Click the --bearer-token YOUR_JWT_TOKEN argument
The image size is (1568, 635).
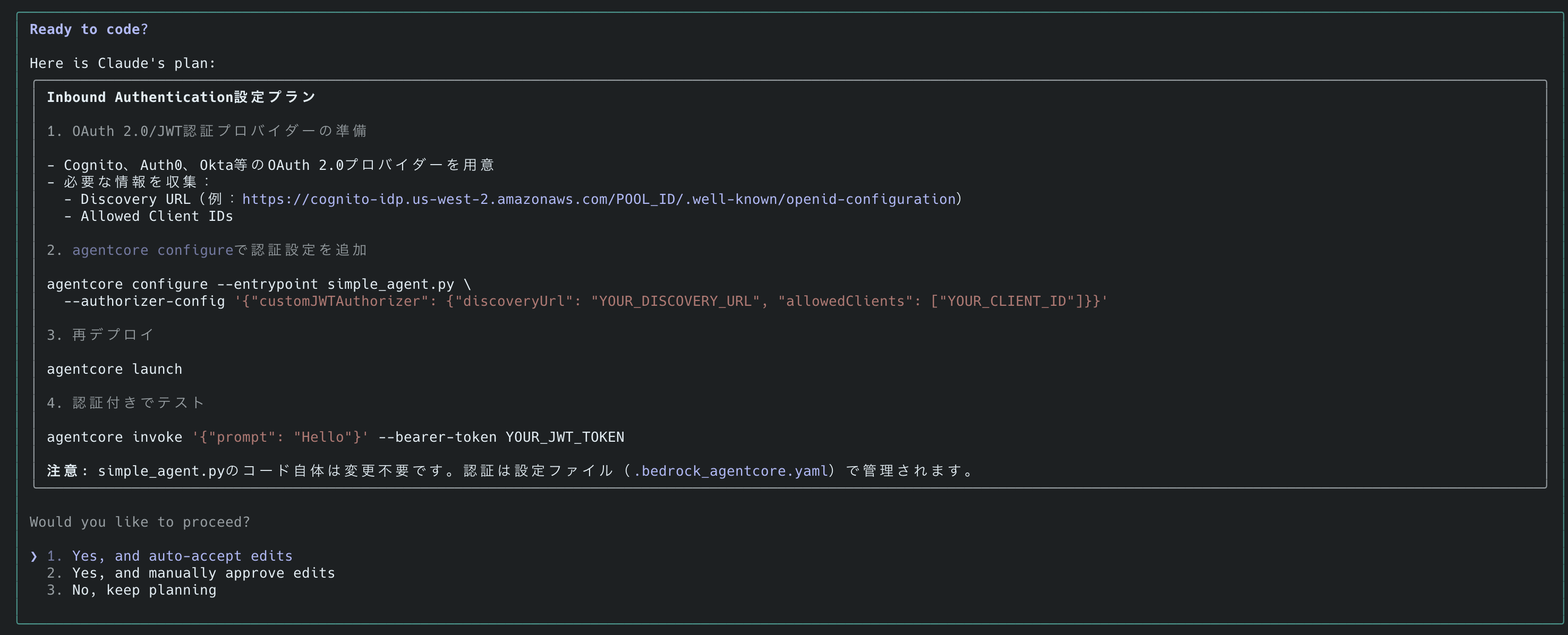tap(501, 437)
